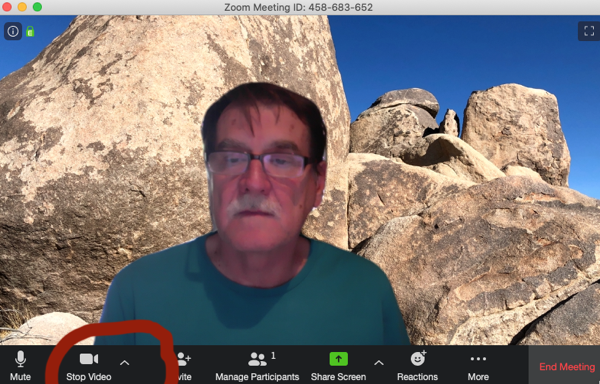Click End Meeting

coord(567,367)
